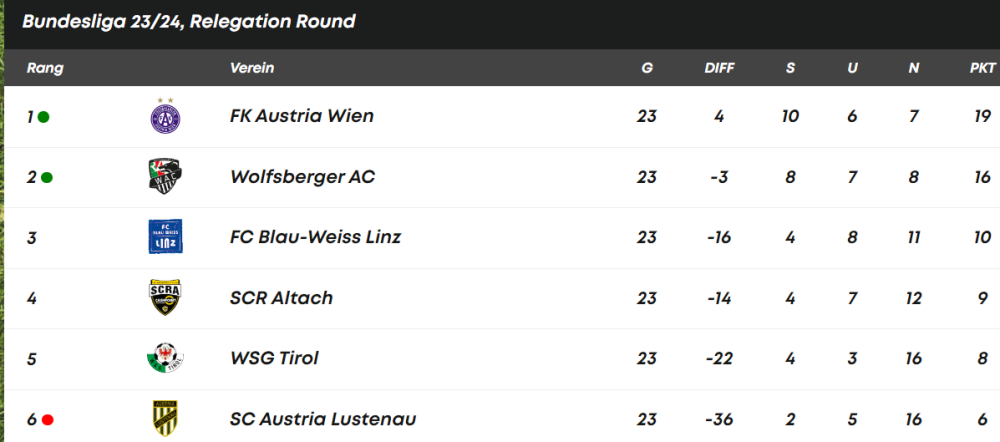Click red relegation dot beside rank 6
Image resolution: width=1000 pixels, height=442 pixels.
pos(47,420)
